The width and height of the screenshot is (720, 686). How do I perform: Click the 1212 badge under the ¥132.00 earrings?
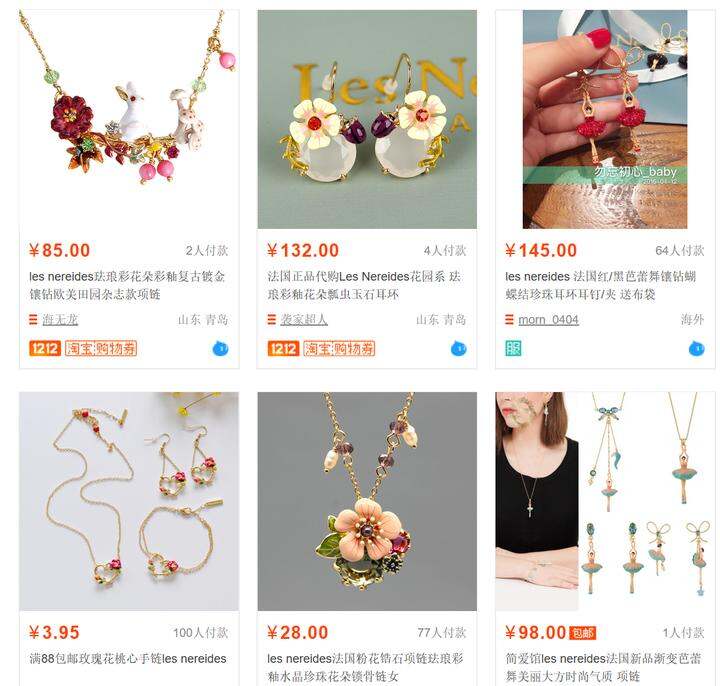(x=283, y=349)
